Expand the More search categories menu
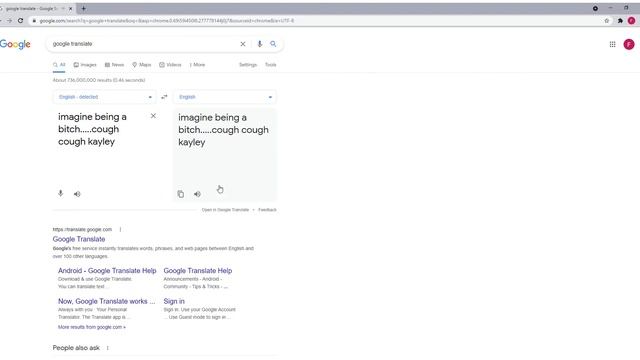The width and height of the screenshot is (640, 360). coord(197,64)
